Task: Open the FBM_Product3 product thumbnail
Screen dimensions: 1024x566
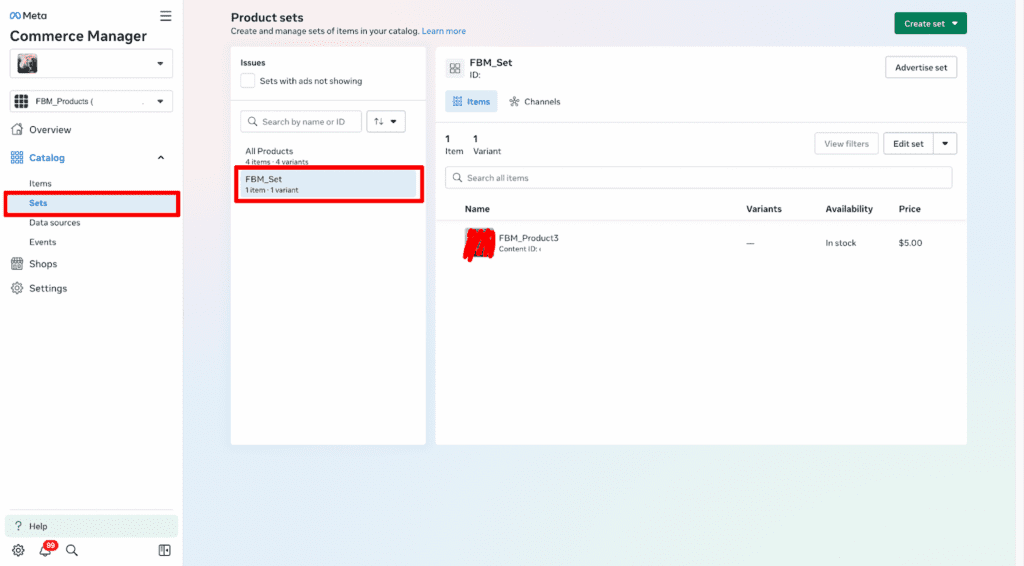Action: [479, 244]
